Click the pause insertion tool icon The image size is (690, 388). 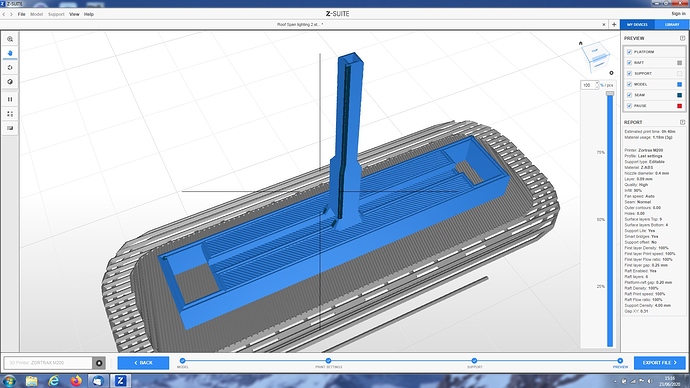pyautogui.click(x=10, y=99)
